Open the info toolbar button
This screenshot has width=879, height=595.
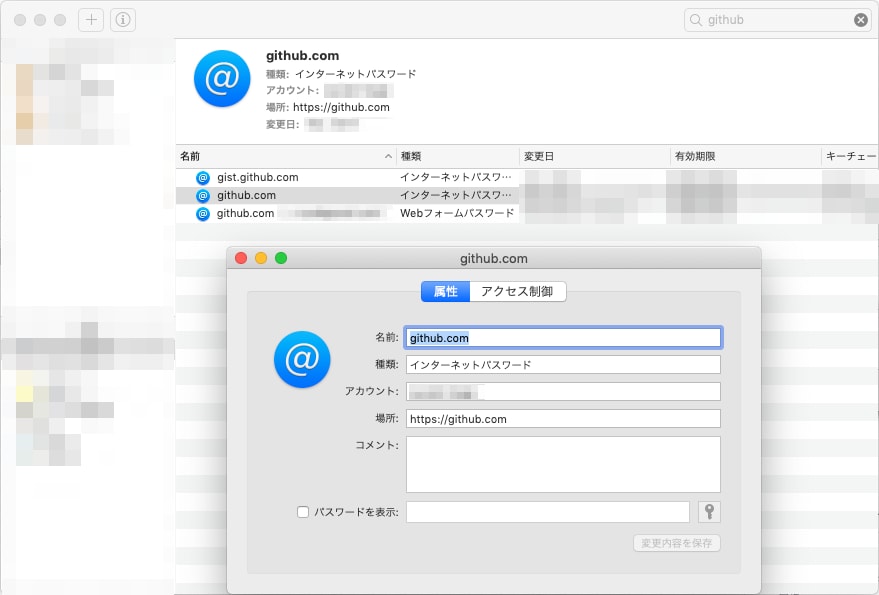pos(123,20)
